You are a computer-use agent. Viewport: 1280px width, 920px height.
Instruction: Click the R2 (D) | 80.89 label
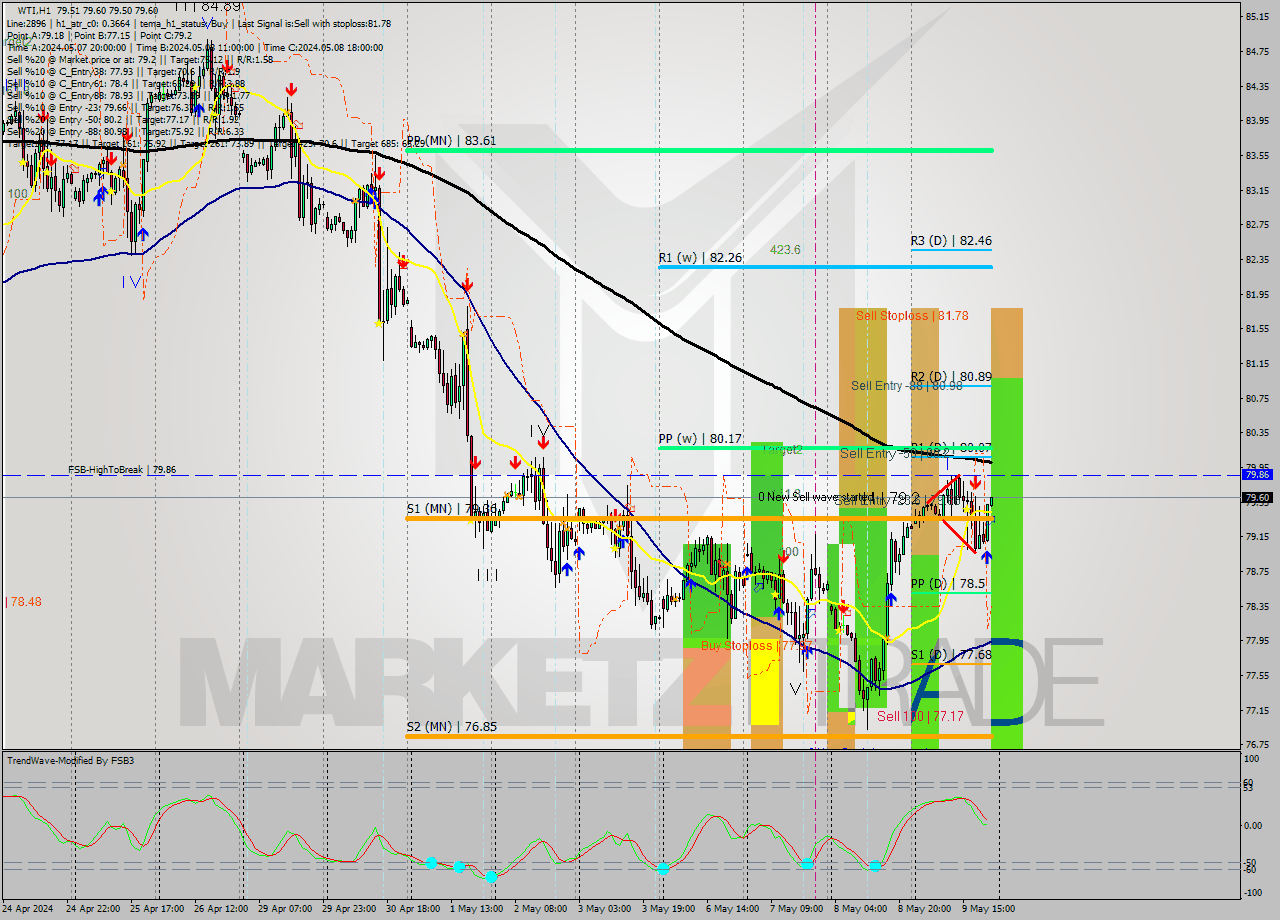[x=950, y=377]
